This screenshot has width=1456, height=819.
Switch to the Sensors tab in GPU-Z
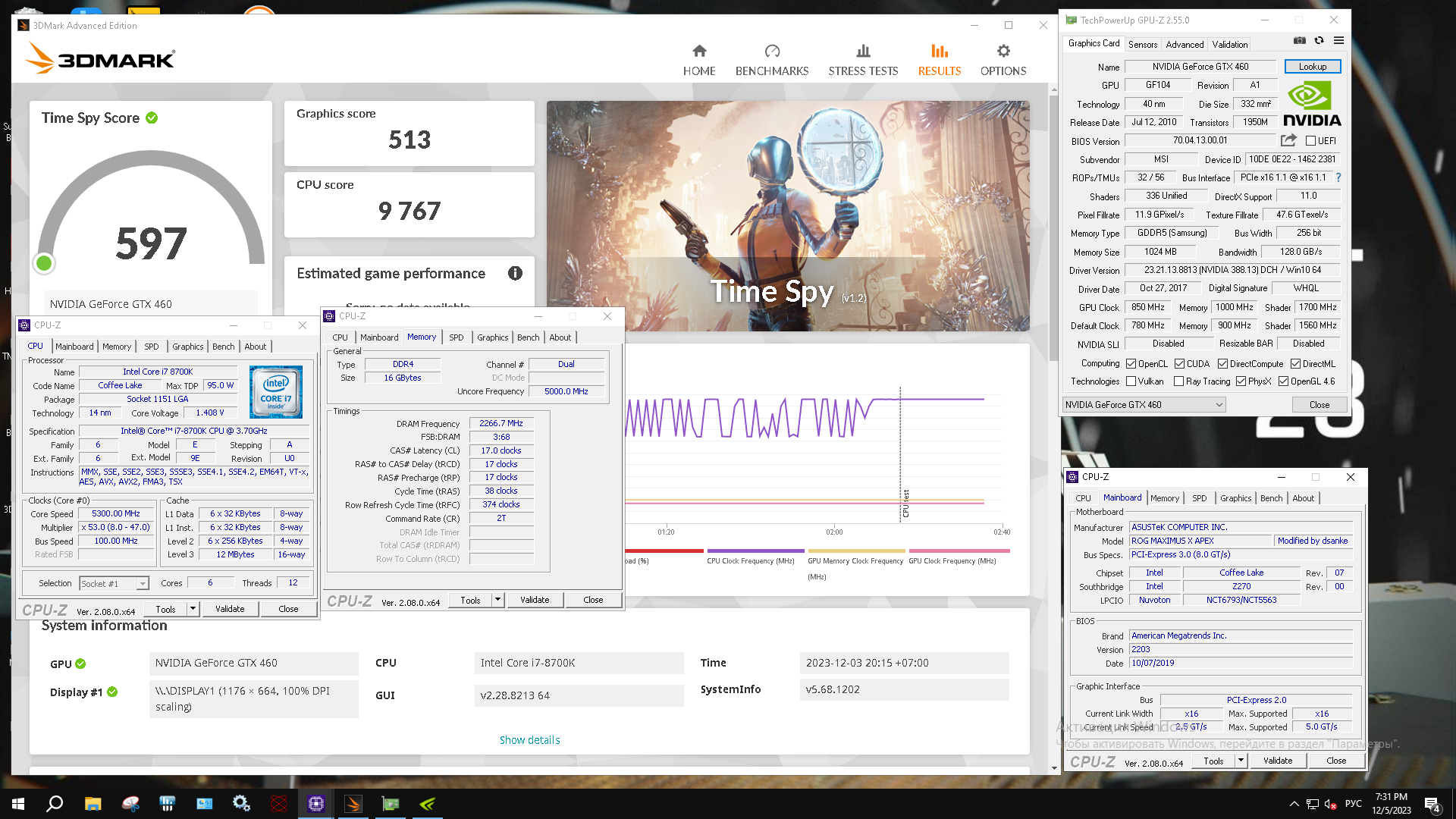coord(1142,45)
